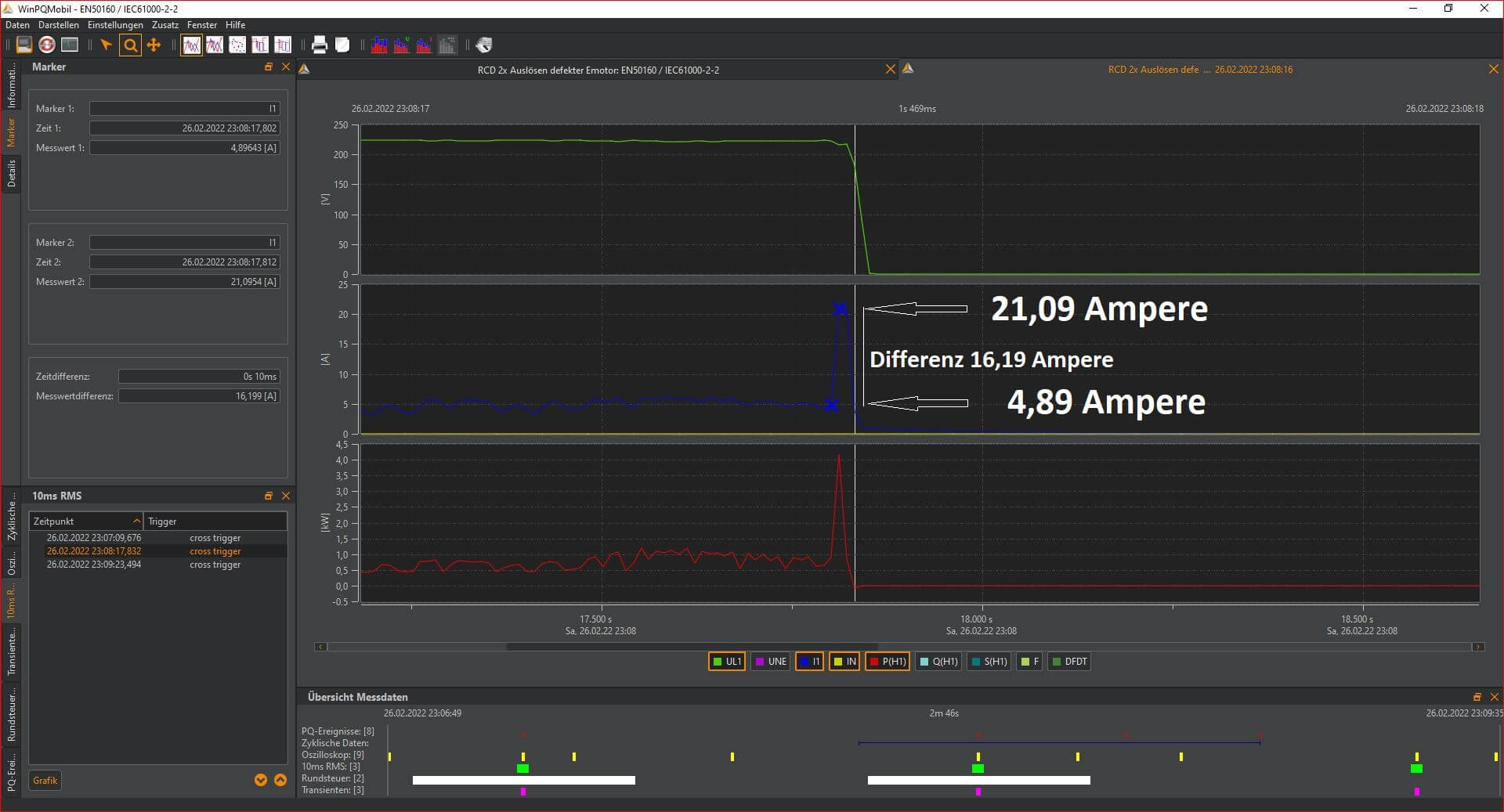Open the Darstellen menu
The image size is (1504, 812).
click(x=59, y=25)
